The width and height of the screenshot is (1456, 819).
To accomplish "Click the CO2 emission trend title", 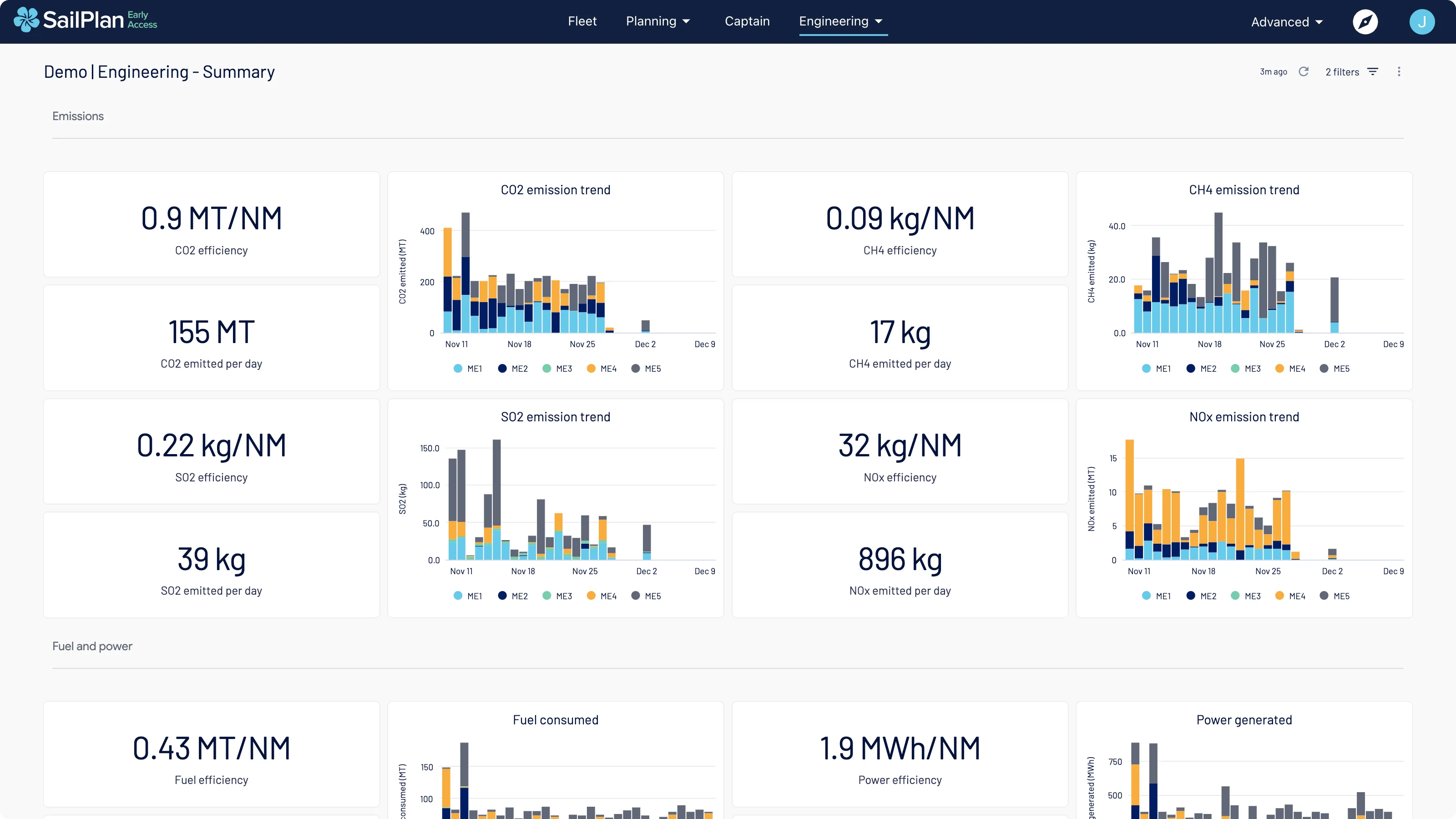I will (556, 190).
